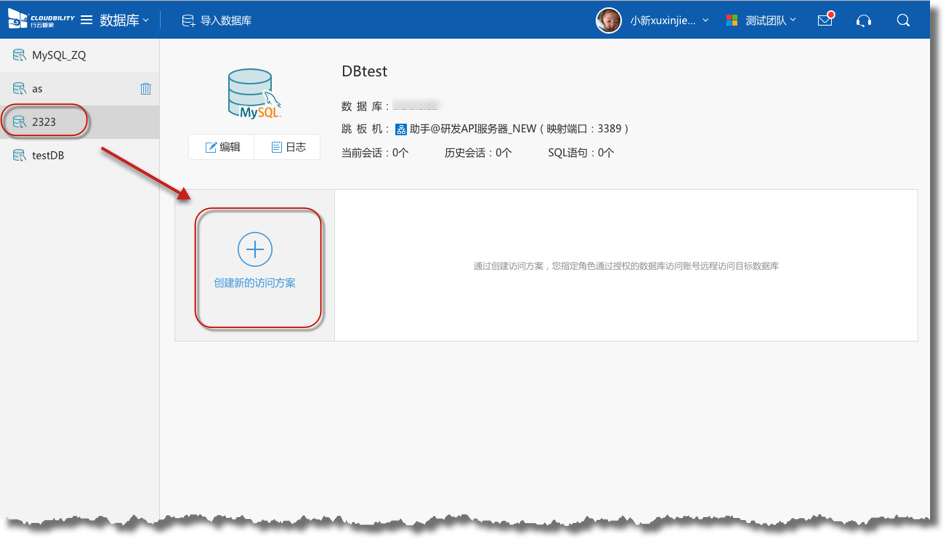Open the mail notifications icon
The width and height of the screenshot is (944, 541).
pyautogui.click(x=825, y=20)
